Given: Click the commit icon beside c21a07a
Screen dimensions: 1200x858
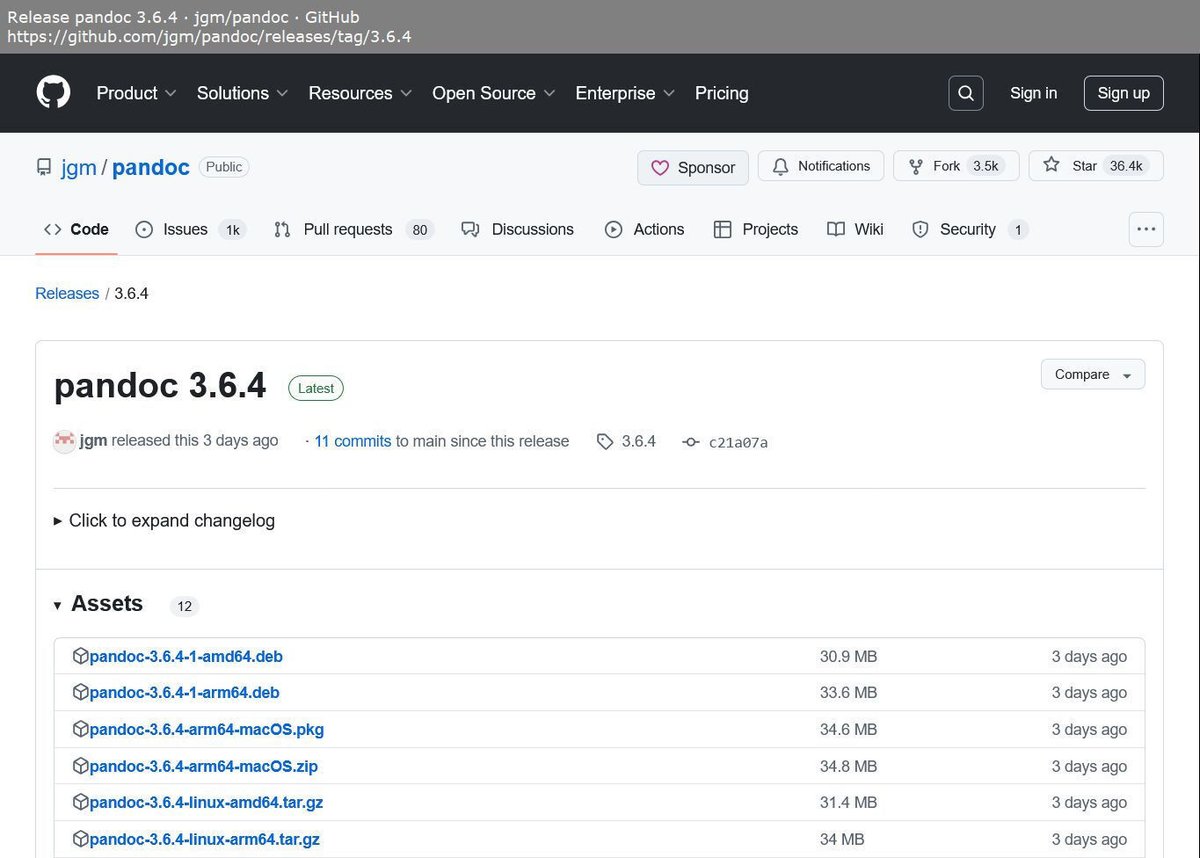Looking at the screenshot, I should (689, 441).
